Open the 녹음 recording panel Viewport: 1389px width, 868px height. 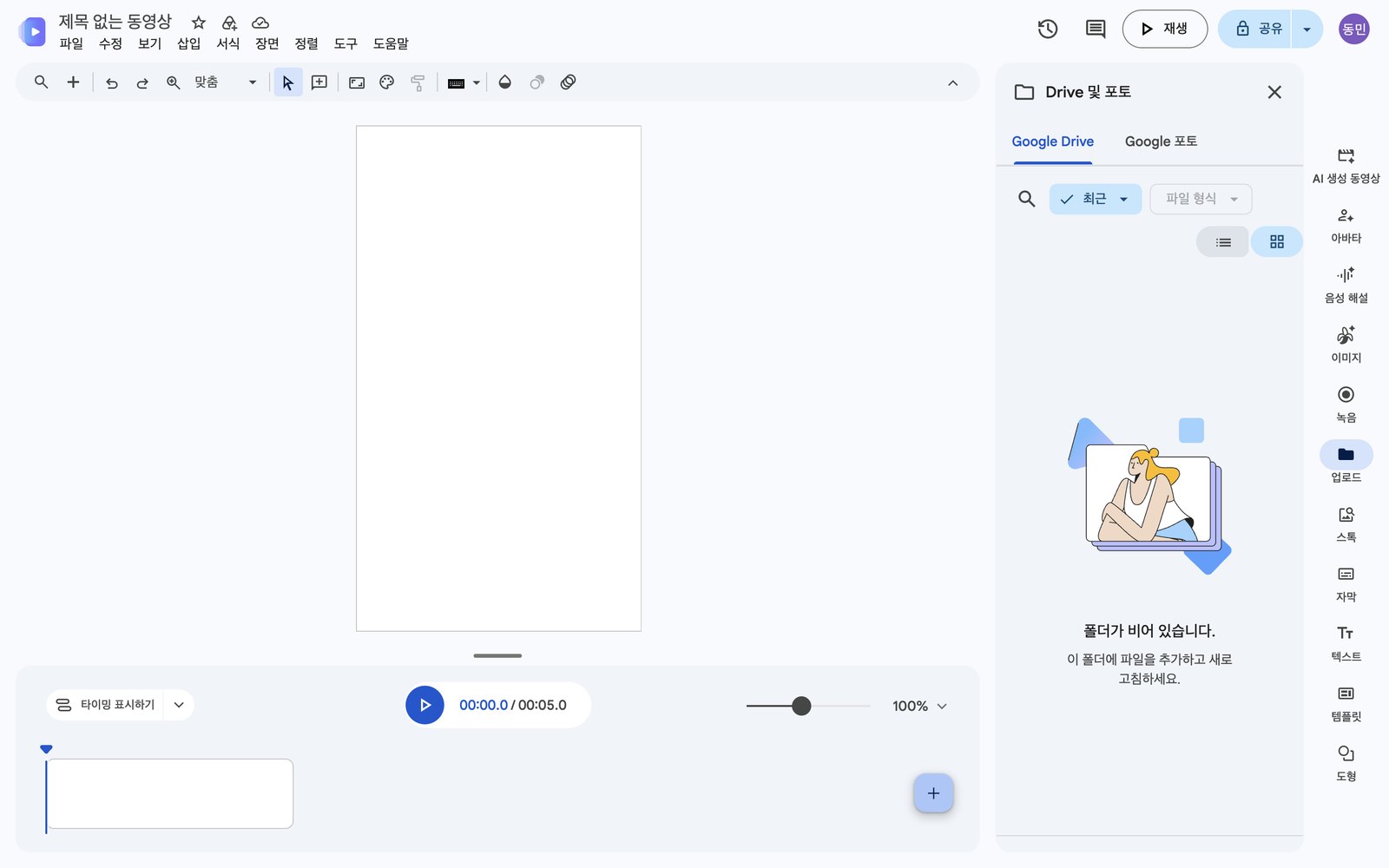tap(1346, 404)
